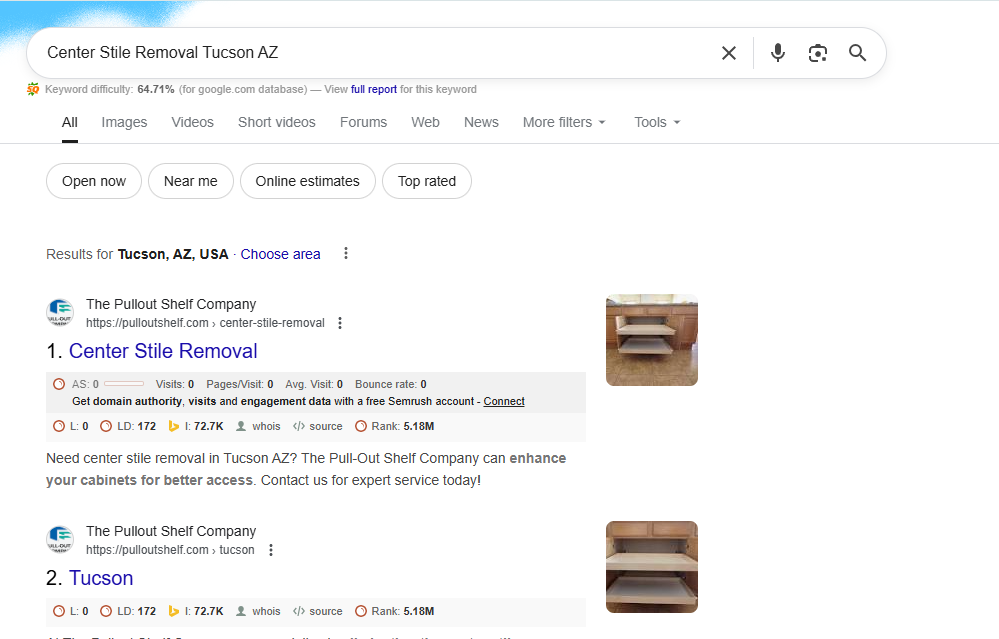Screen dimensions: 999x639
Task: Open options menu for tucson result URL
Action: 270,550
